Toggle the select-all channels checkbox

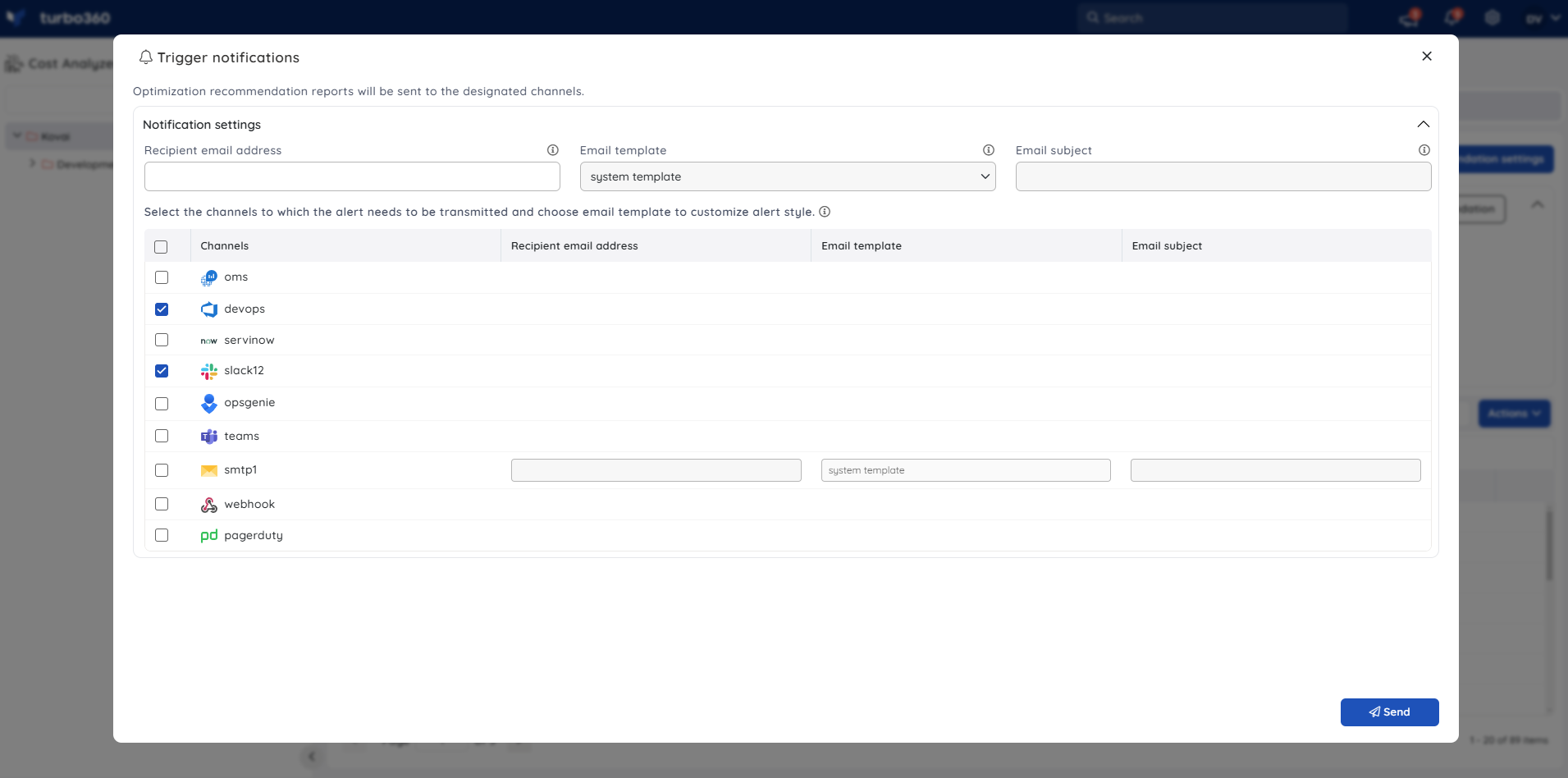[x=161, y=247]
